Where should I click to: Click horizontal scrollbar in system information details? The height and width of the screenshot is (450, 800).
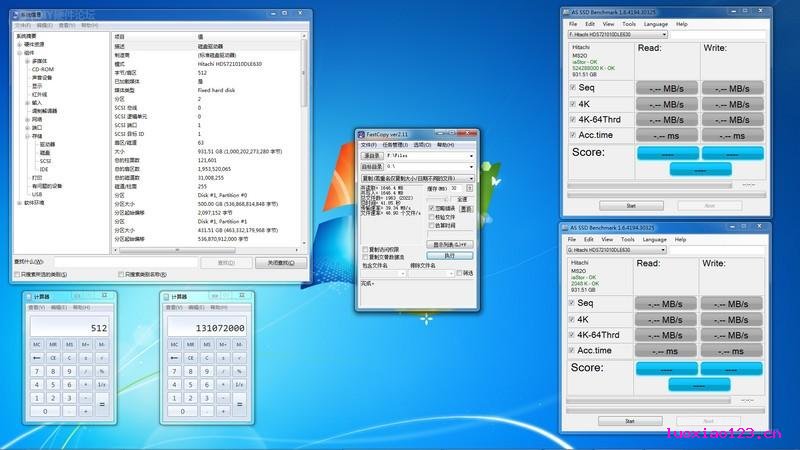coord(206,250)
